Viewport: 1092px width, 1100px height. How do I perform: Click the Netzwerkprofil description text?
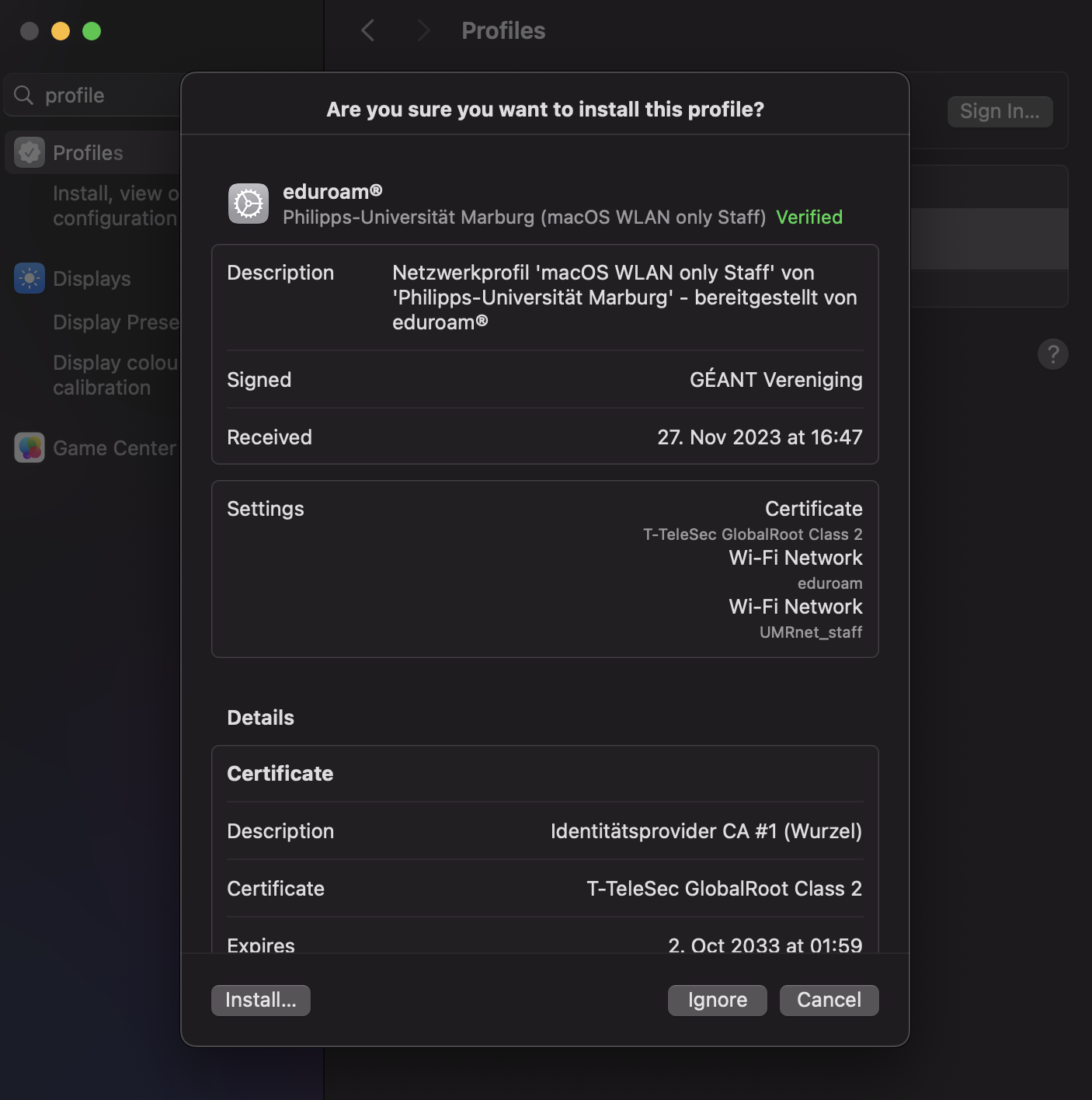pyautogui.click(x=624, y=297)
